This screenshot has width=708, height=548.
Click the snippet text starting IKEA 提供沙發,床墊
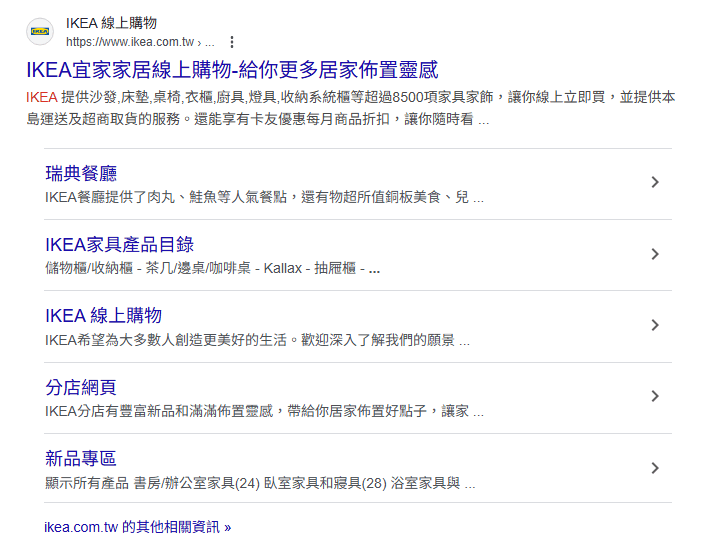point(351,108)
